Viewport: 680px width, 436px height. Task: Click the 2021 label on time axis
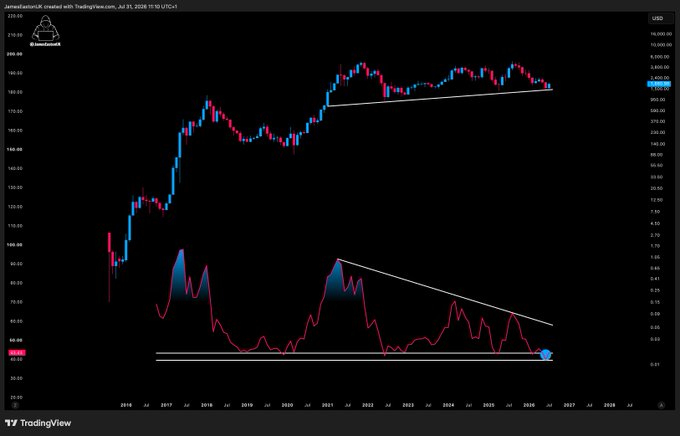[x=327, y=405]
